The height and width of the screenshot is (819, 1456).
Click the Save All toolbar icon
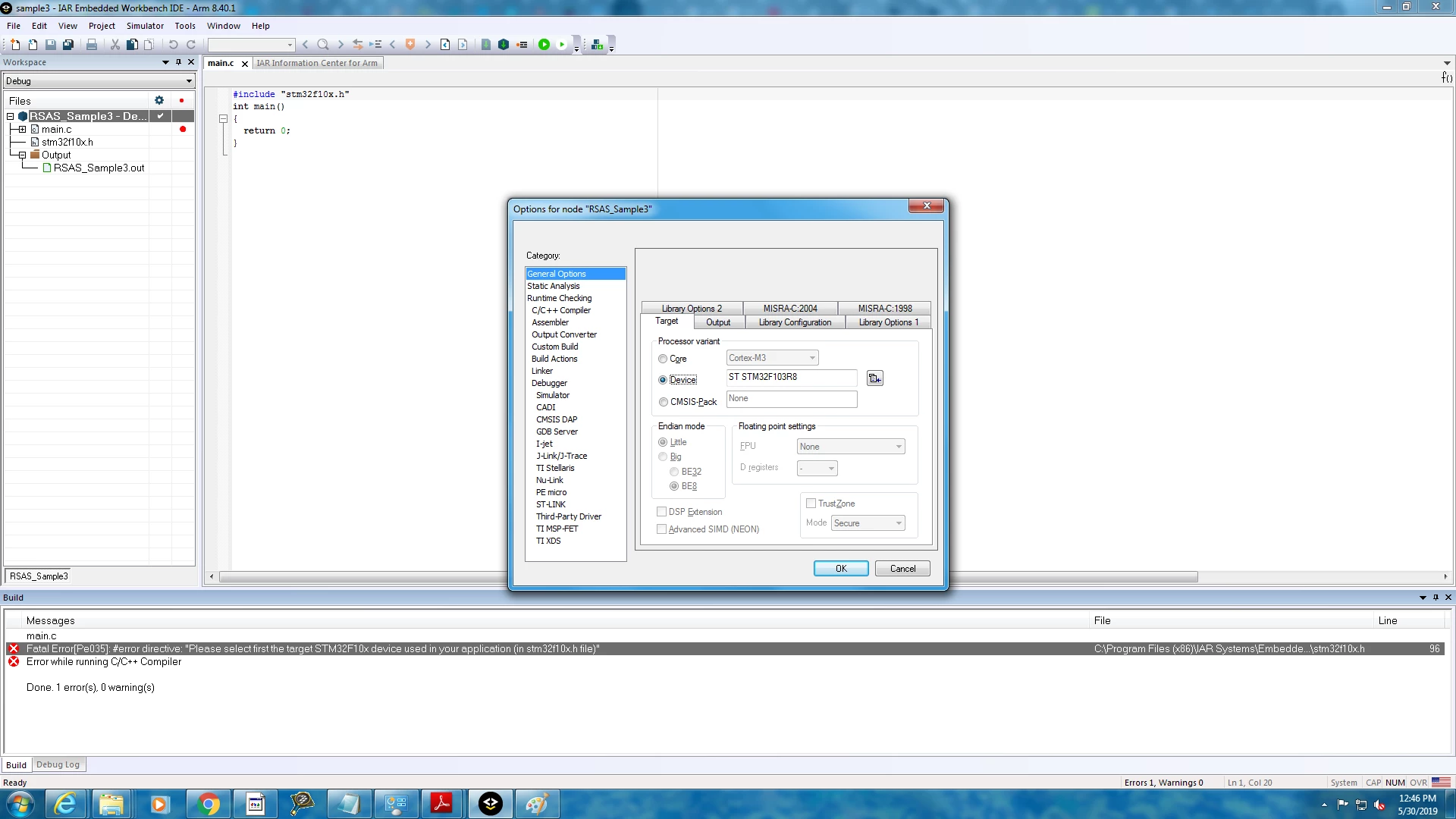(68, 45)
